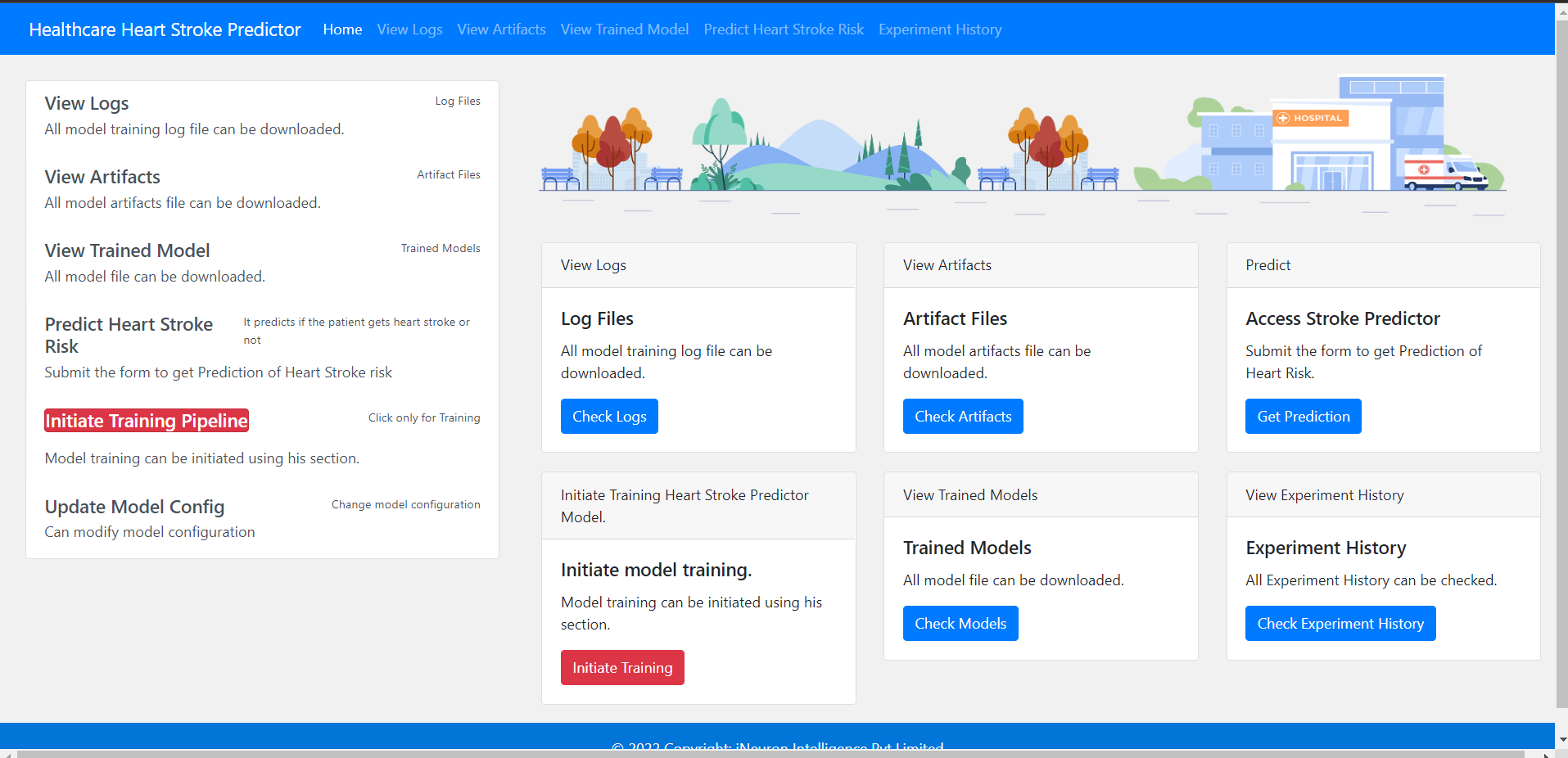The width and height of the screenshot is (1568, 758).
Task: Click the 'Log Files' small label
Action: click(458, 101)
